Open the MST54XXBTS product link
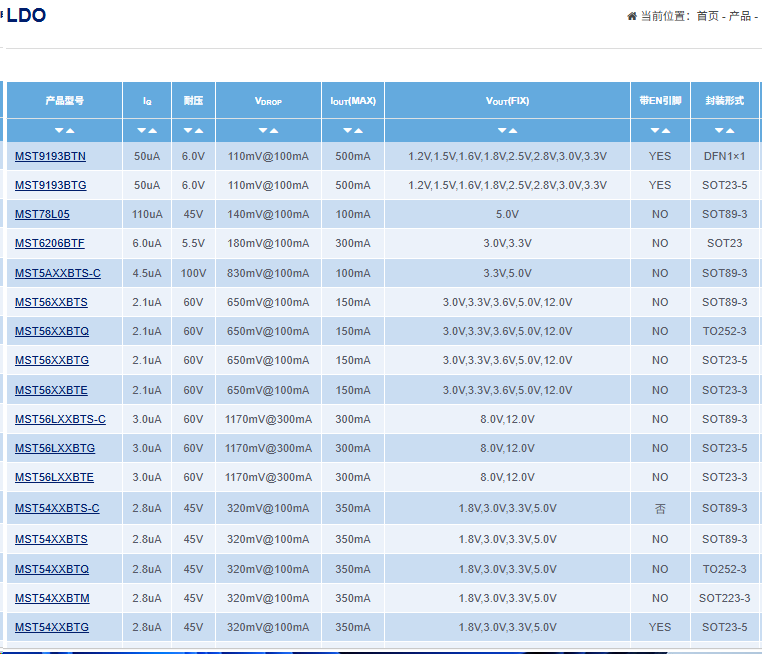This screenshot has height=654, width=762. pos(51,539)
